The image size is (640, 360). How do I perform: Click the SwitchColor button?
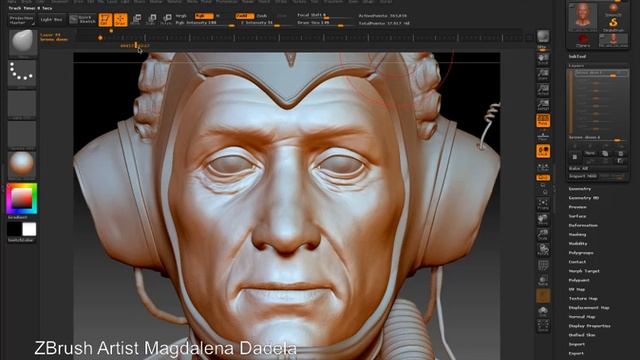pos(21,240)
